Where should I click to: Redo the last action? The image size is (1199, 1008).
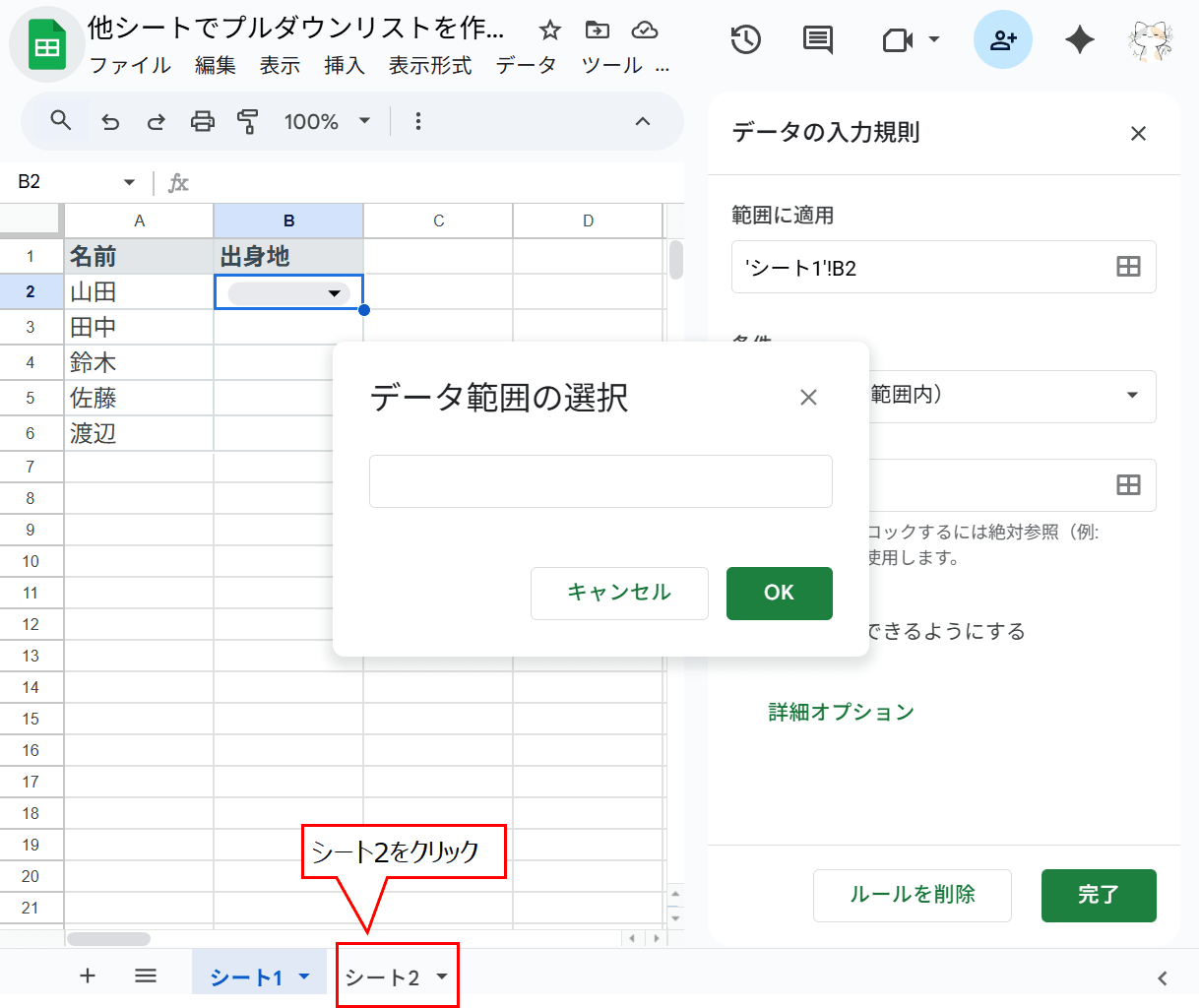point(156,121)
